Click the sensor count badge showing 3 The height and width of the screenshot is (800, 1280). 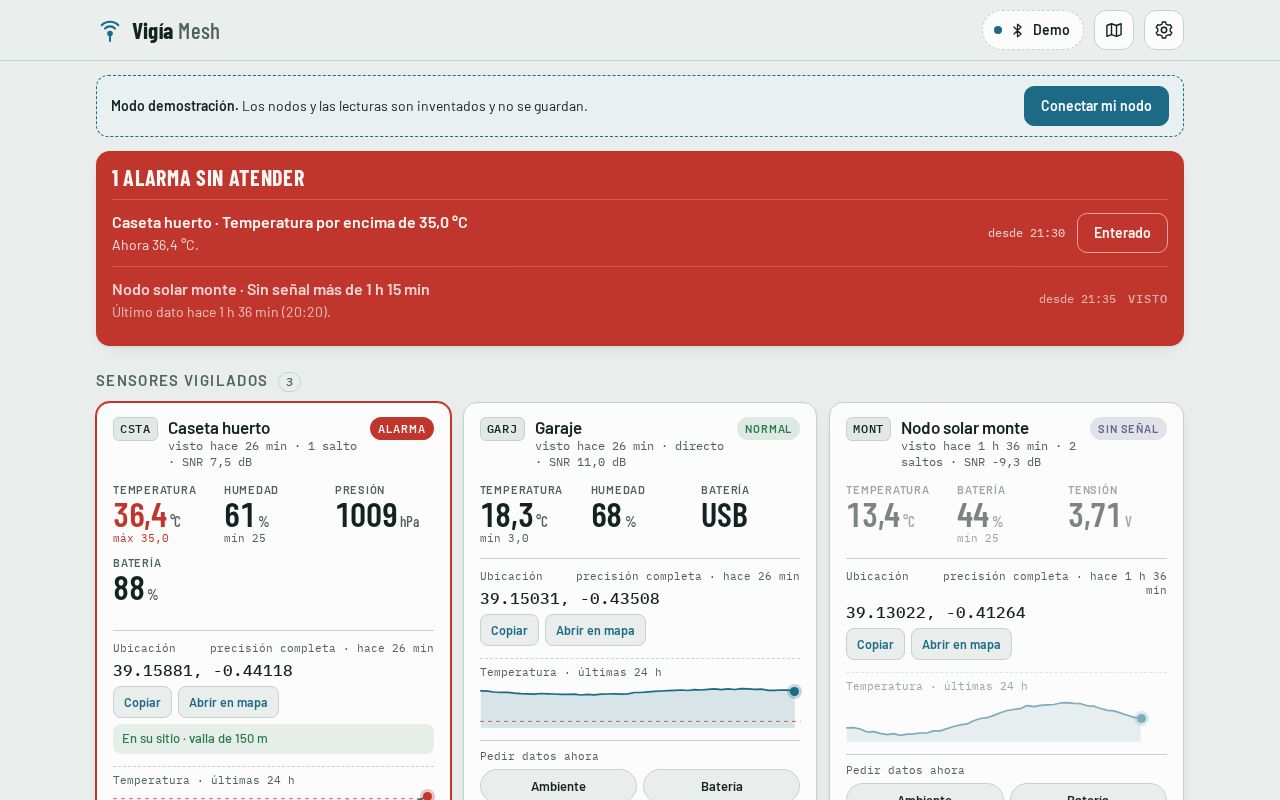point(289,381)
